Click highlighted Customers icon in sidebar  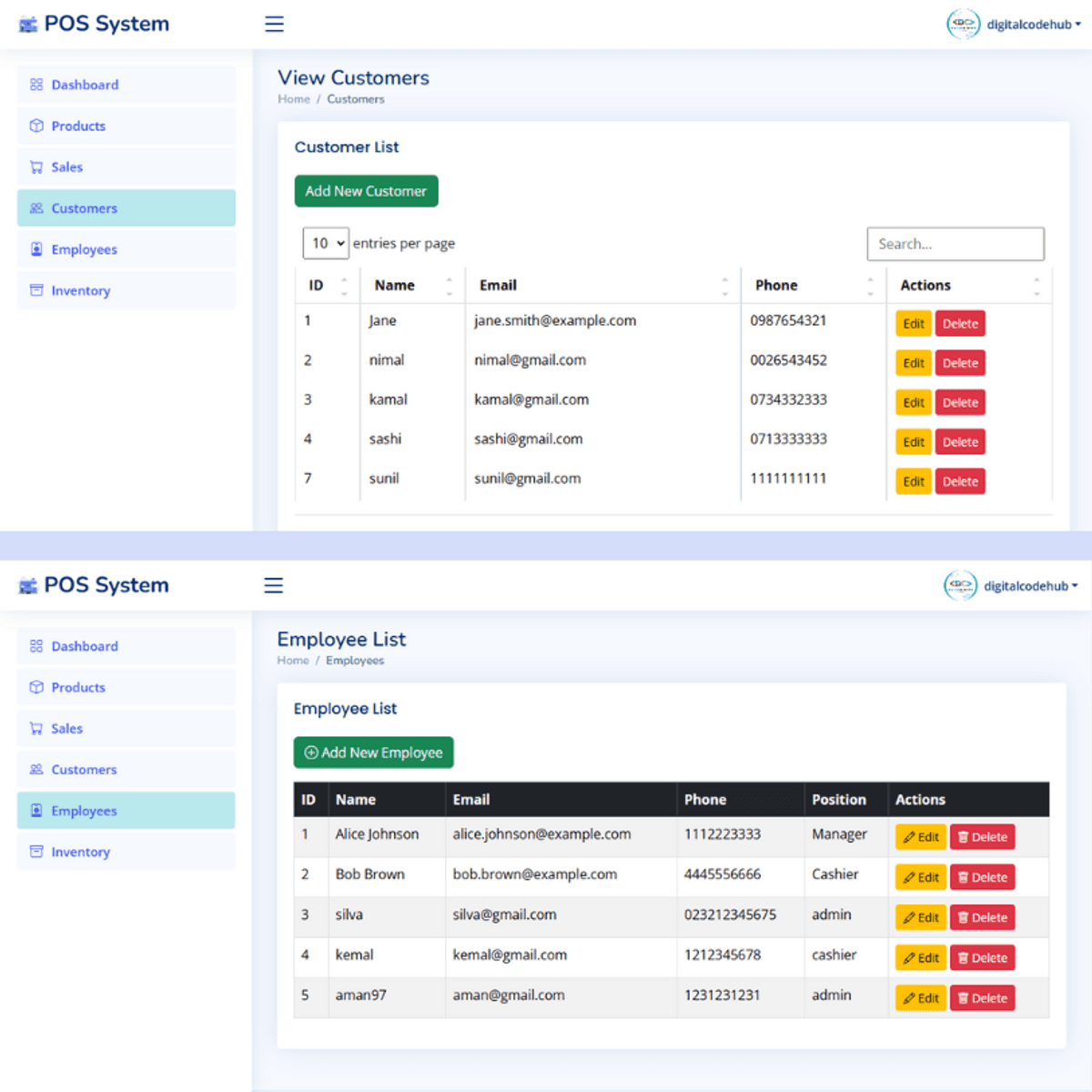coord(36,208)
